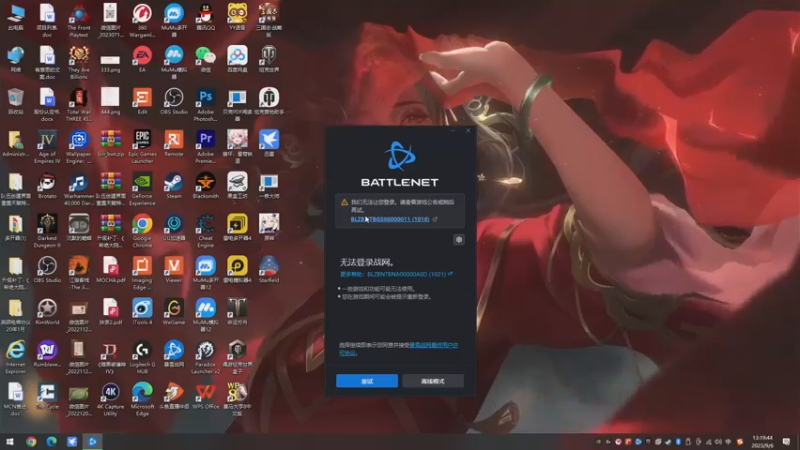Select the Starfield desktop icon
Image resolution: width=800 pixels, height=450 pixels.
pos(269,269)
